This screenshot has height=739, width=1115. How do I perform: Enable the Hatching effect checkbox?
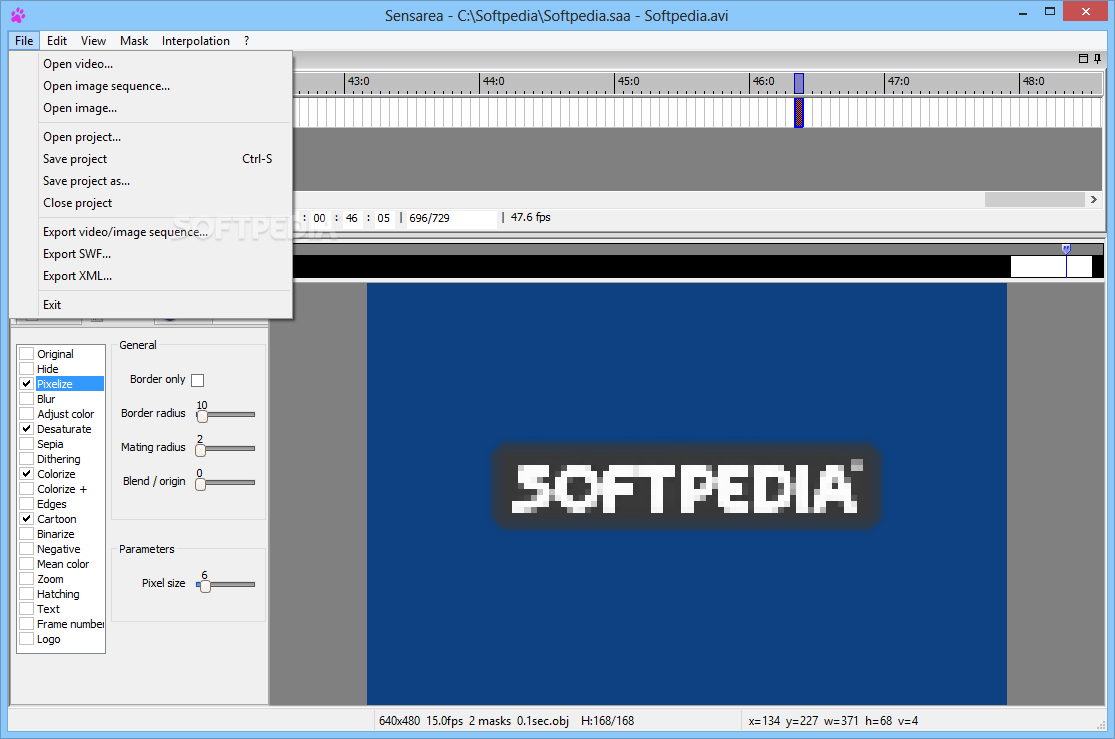[x=26, y=593]
